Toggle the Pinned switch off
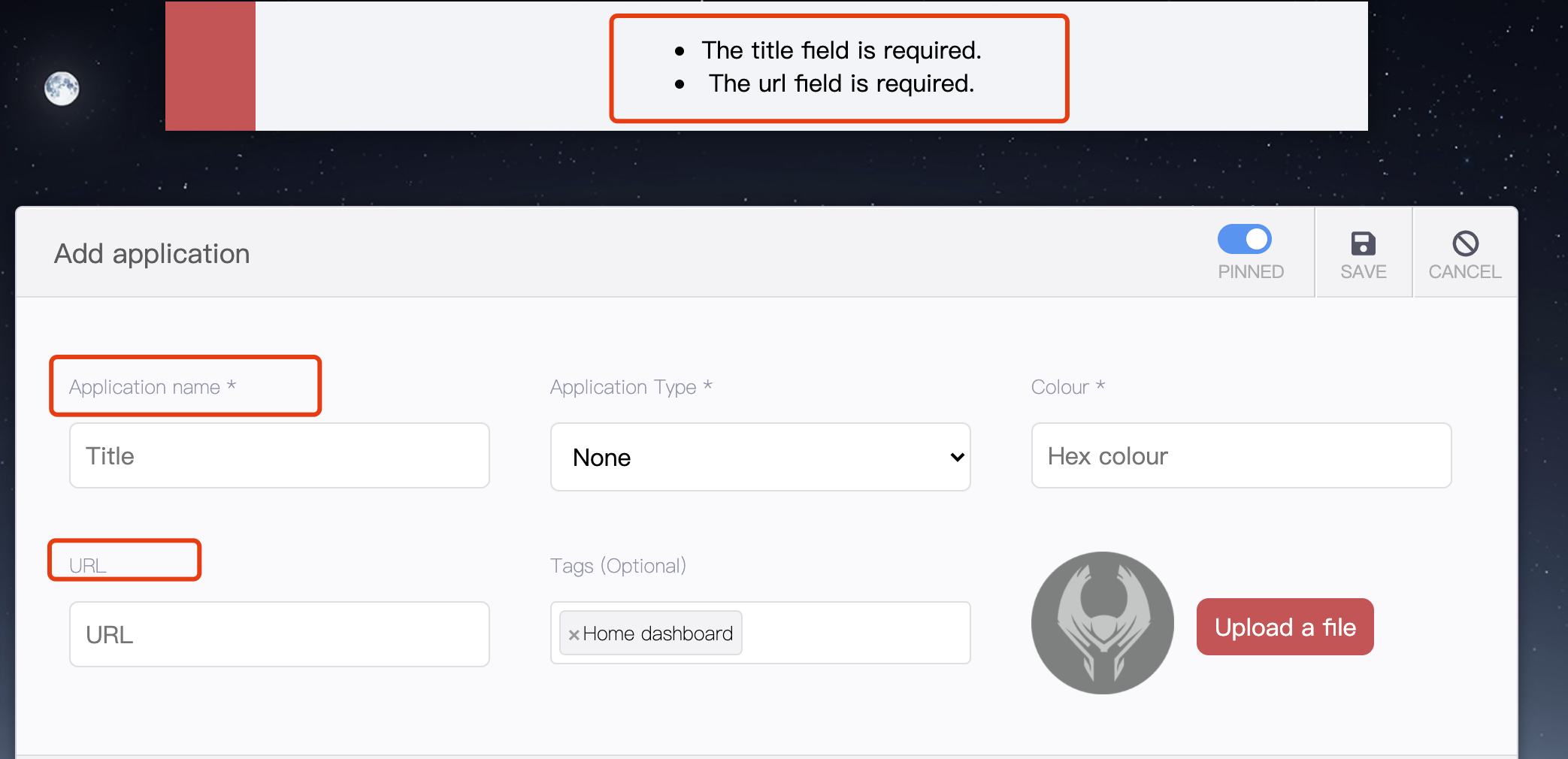 tap(1245, 240)
